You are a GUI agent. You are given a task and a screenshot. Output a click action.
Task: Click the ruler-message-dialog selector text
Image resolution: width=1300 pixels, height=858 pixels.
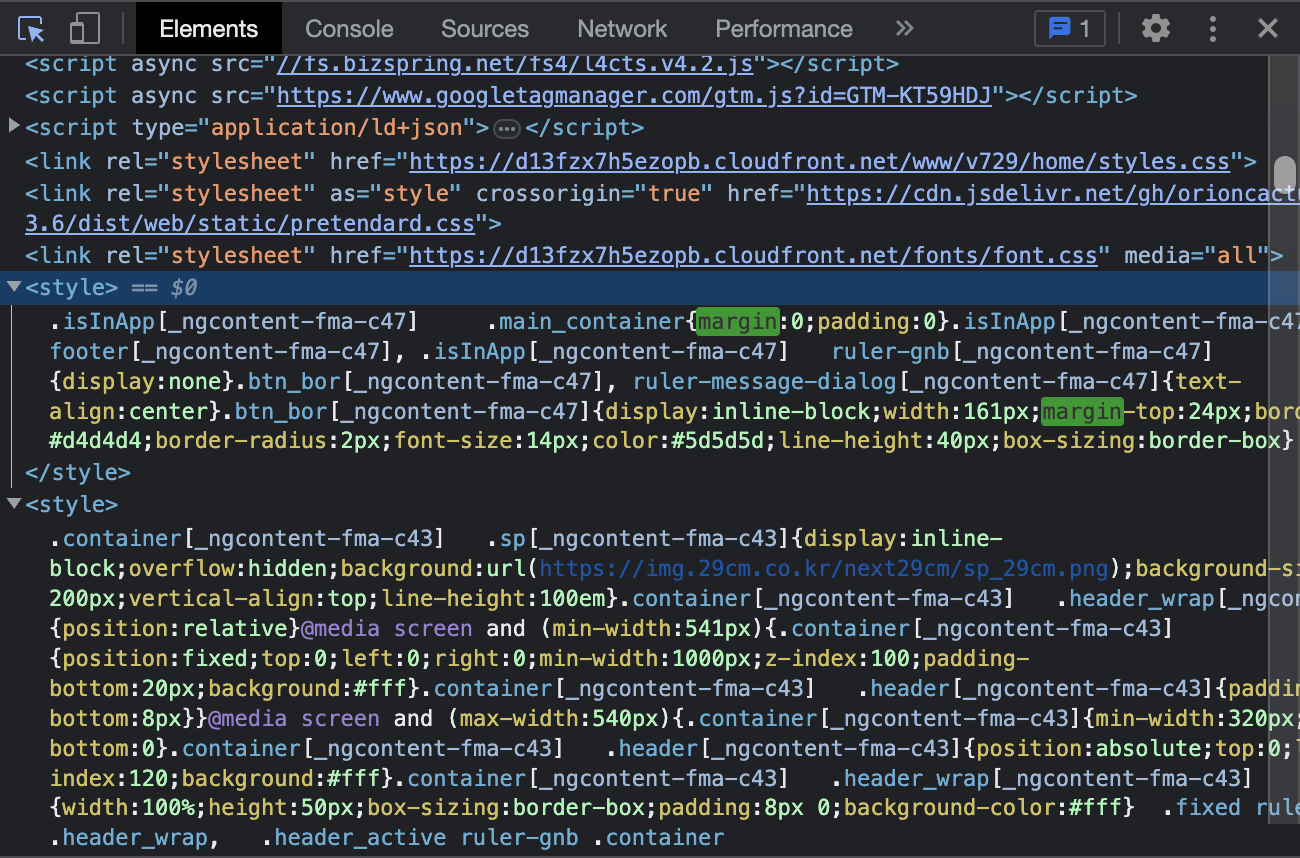tap(765, 382)
